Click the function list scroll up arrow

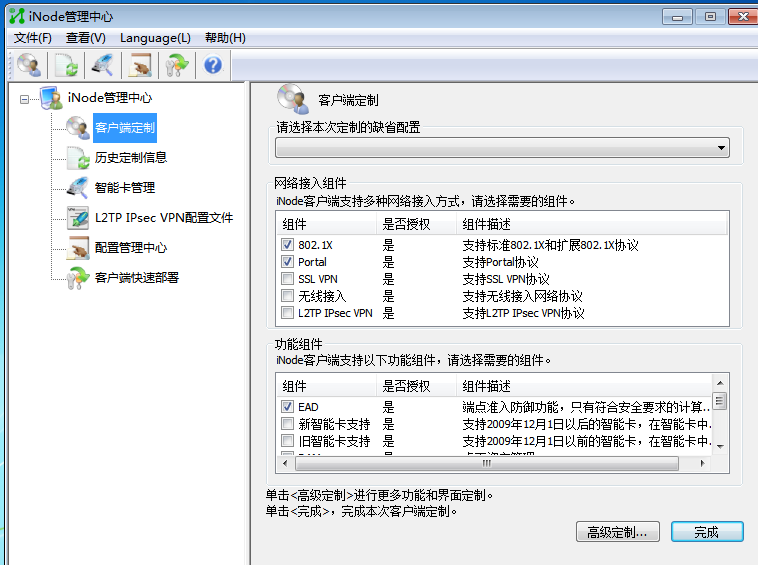click(x=720, y=383)
